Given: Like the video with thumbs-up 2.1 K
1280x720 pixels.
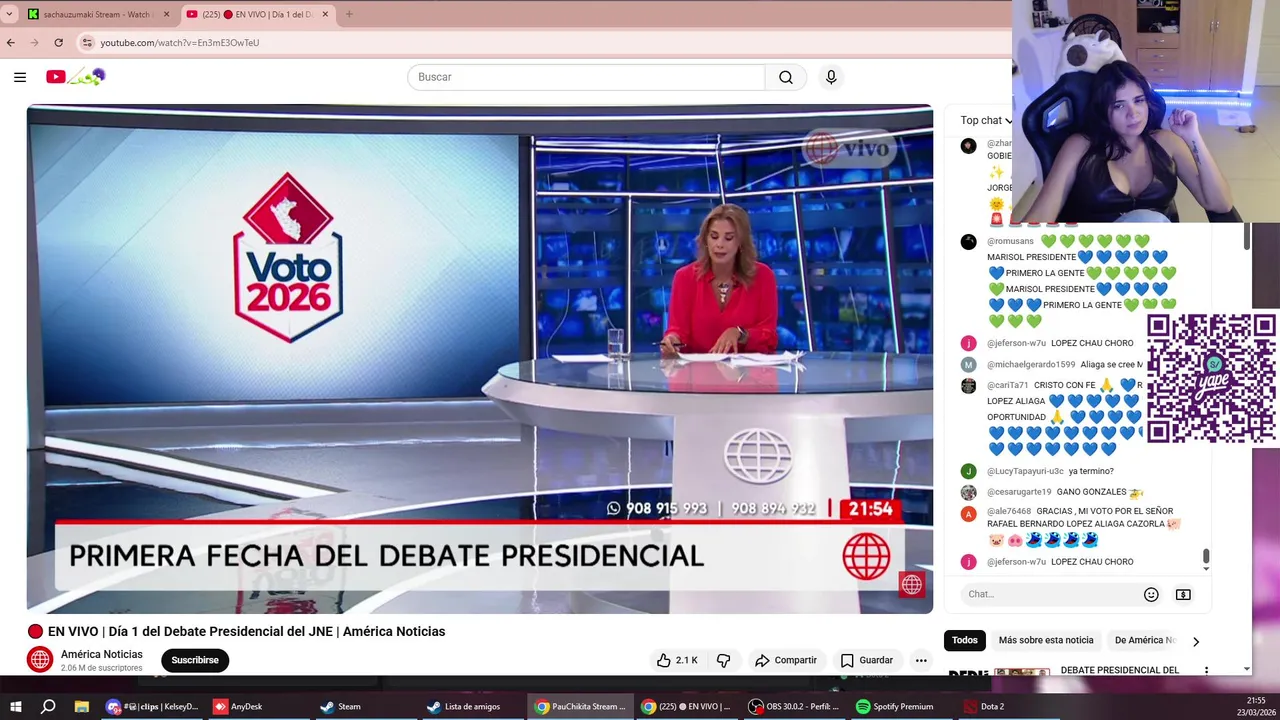Looking at the screenshot, I should tap(677, 660).
